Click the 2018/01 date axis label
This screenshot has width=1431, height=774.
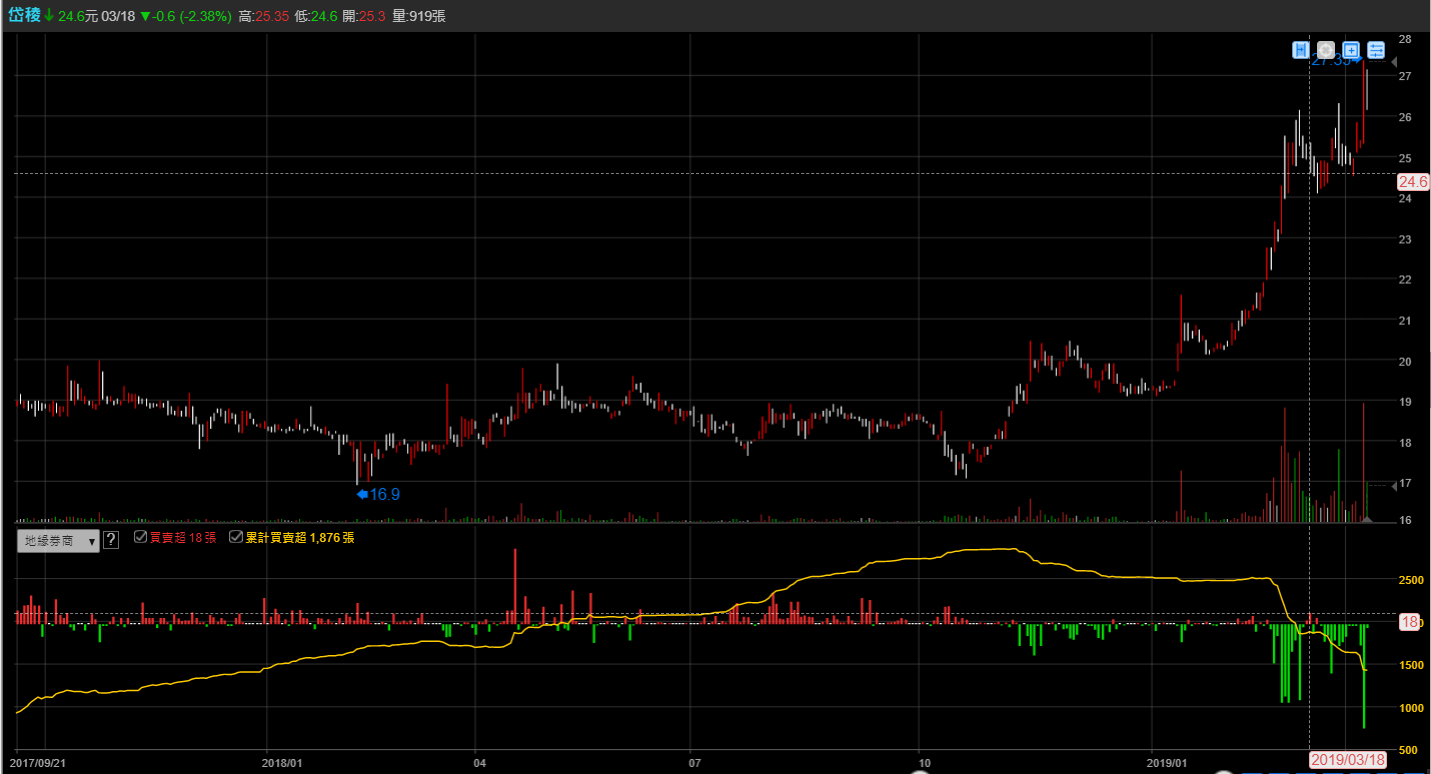coord(282,762)
